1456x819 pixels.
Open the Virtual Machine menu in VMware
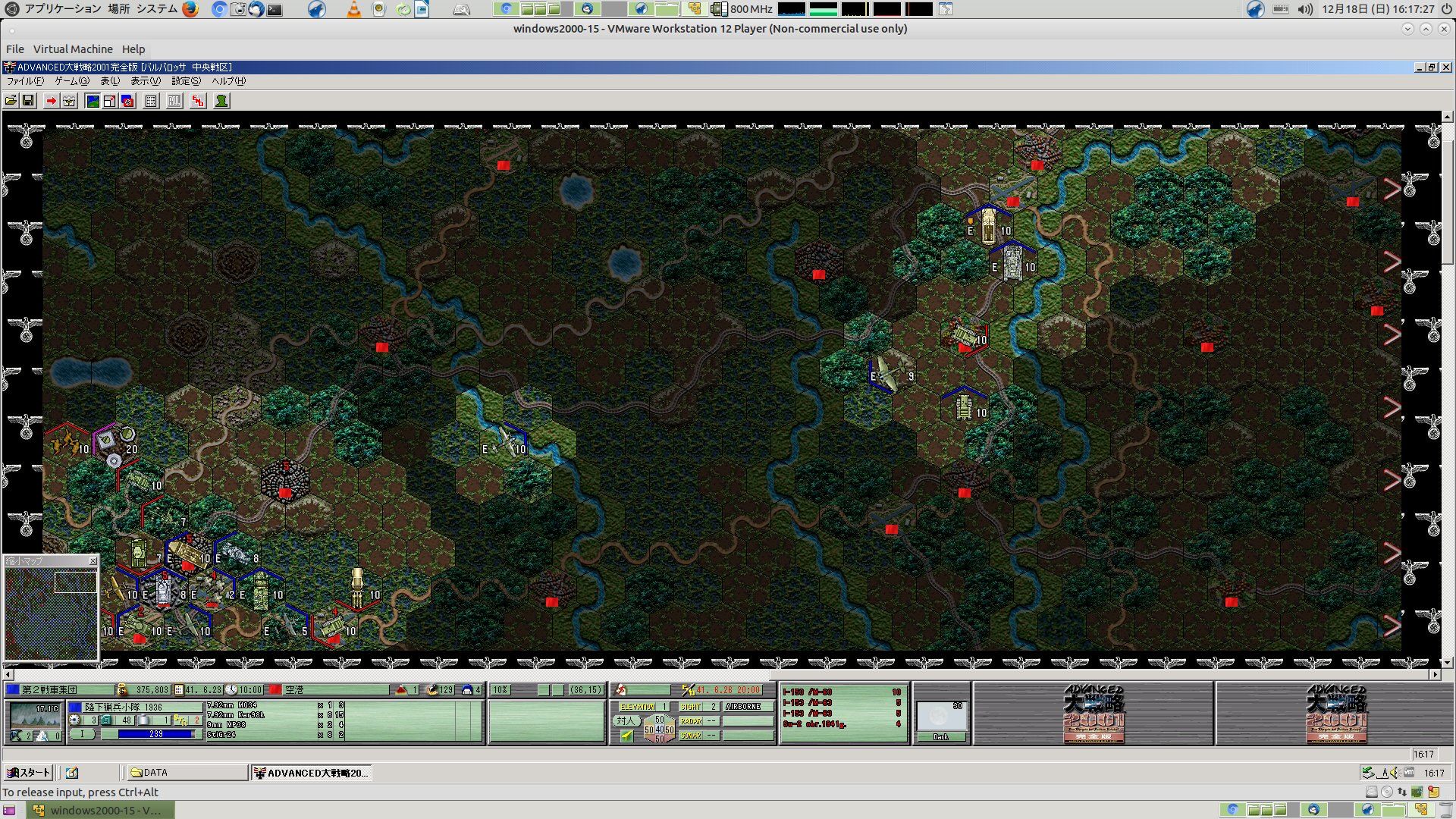pos(73,49)
